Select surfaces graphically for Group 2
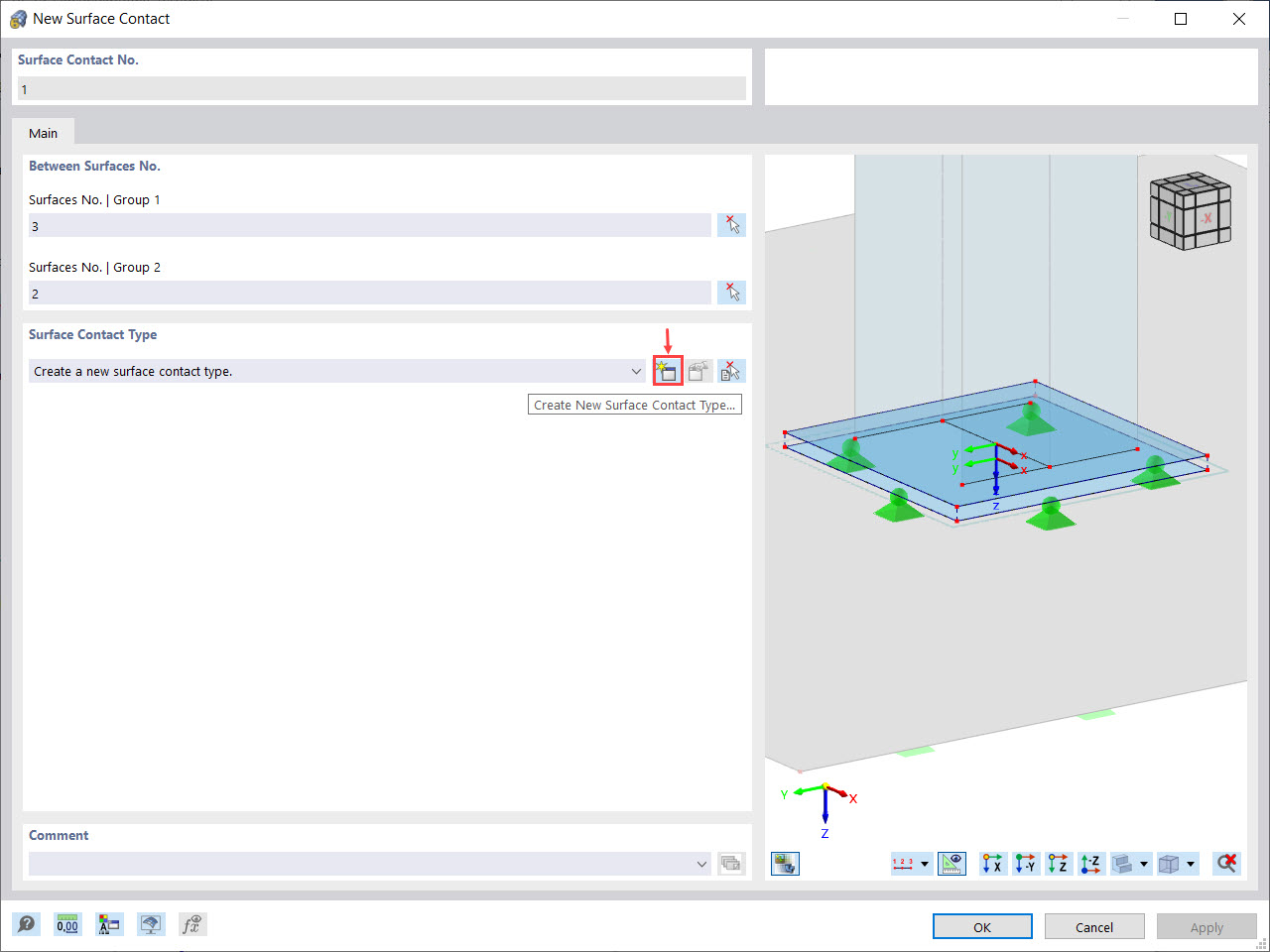This screenshot has width=1270, height=952. click(x=731, y=293)
